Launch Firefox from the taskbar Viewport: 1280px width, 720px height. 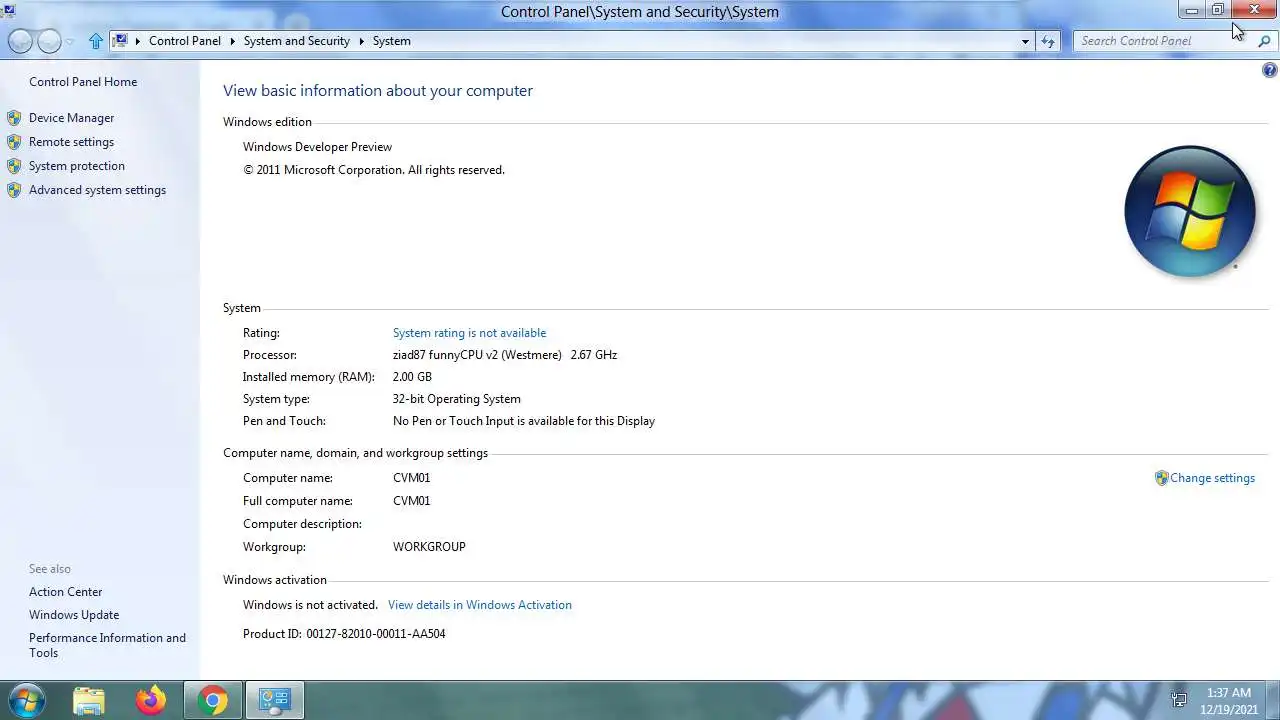[151, 700]
